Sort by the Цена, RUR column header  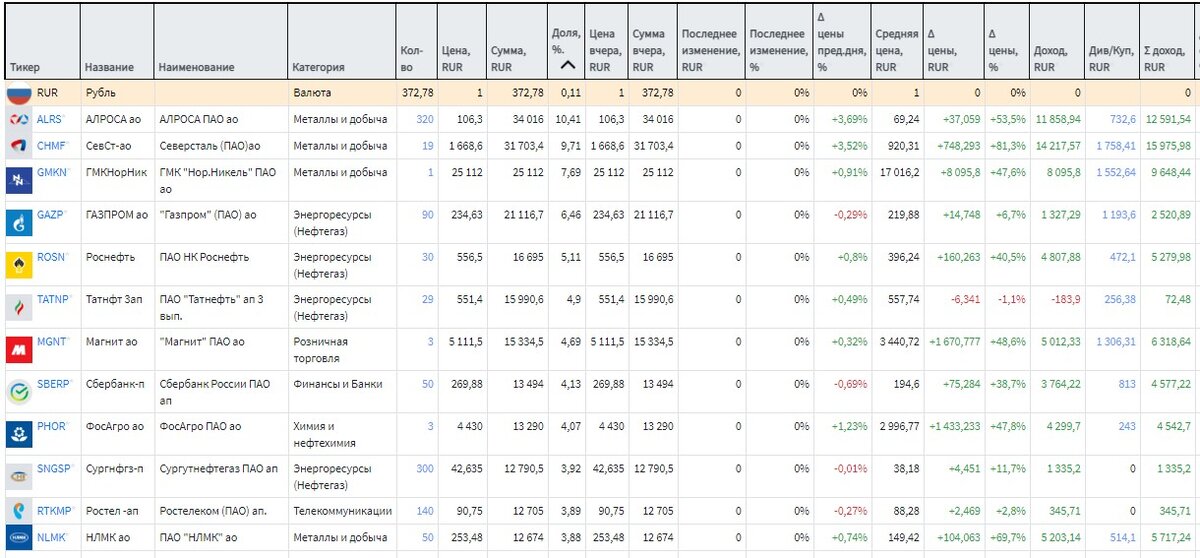[455, 59]
